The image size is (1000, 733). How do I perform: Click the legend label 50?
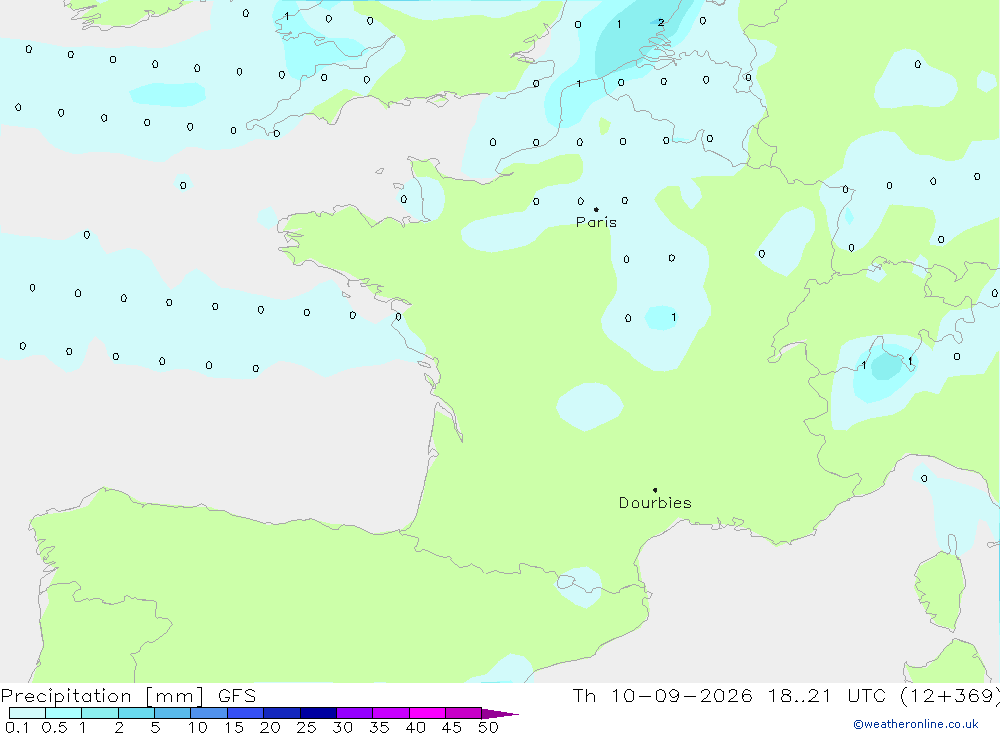coord(488,727)
